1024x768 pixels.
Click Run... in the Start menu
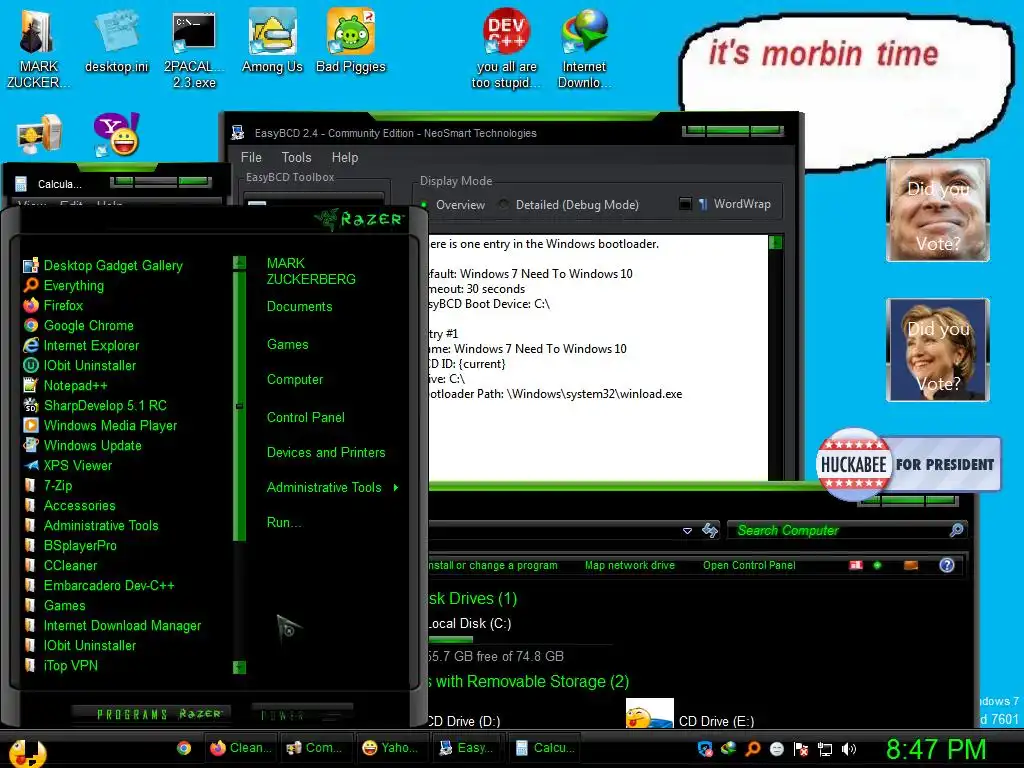click(284, 522)
